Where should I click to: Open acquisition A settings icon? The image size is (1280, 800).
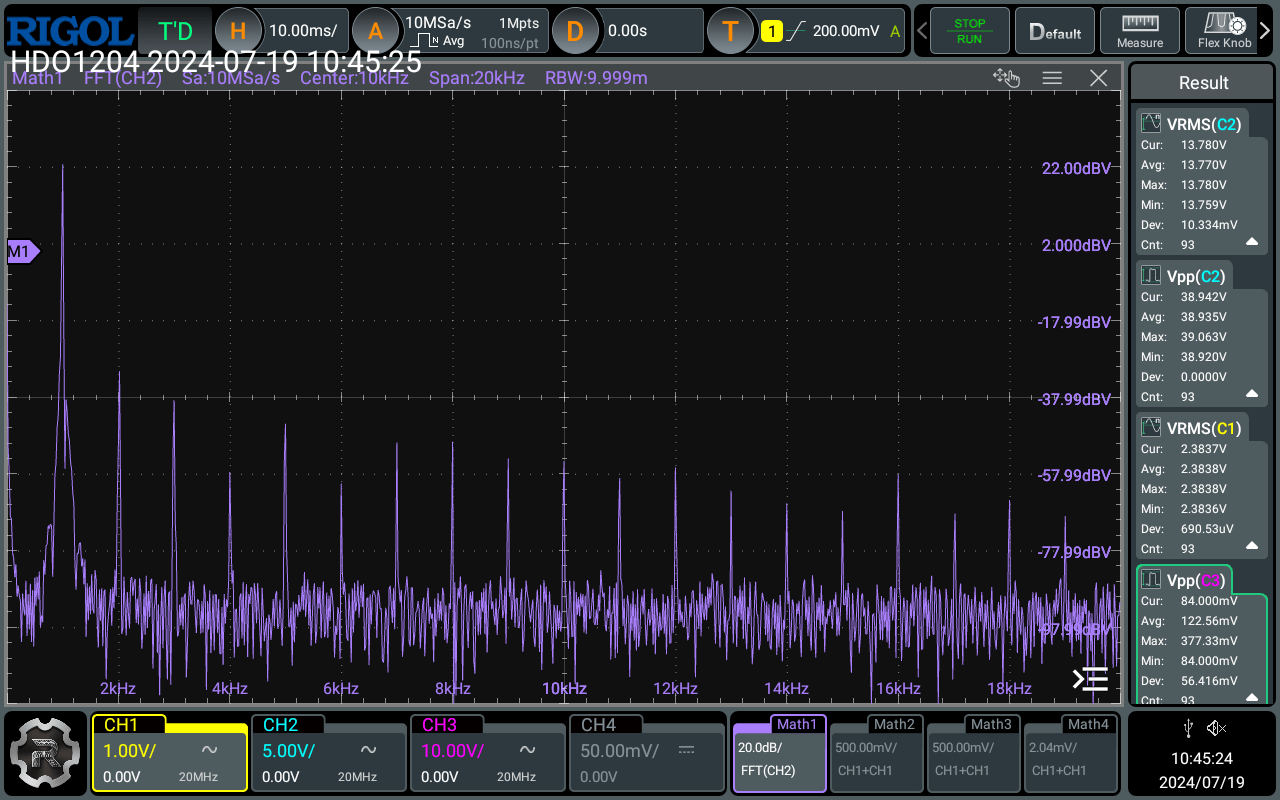tap(375, 31)
